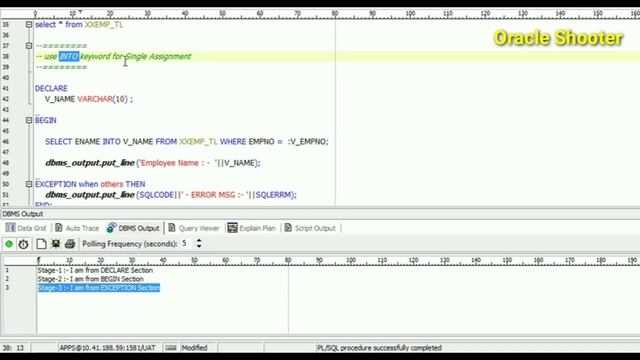Switch to Explain Plan tab
This screenshot has width=640, height=360.
coord(251,228)
